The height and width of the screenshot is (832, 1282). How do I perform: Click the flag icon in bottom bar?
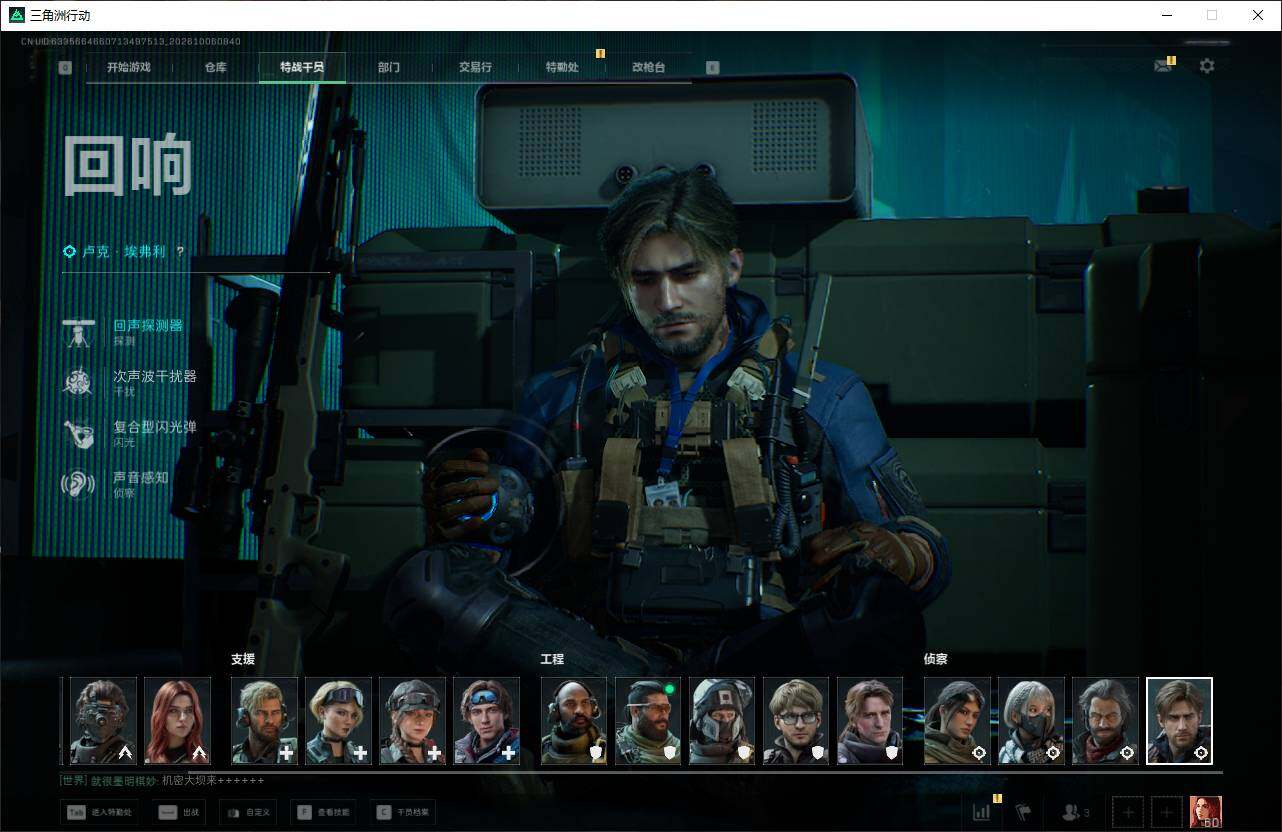(x=1023, y=813)
